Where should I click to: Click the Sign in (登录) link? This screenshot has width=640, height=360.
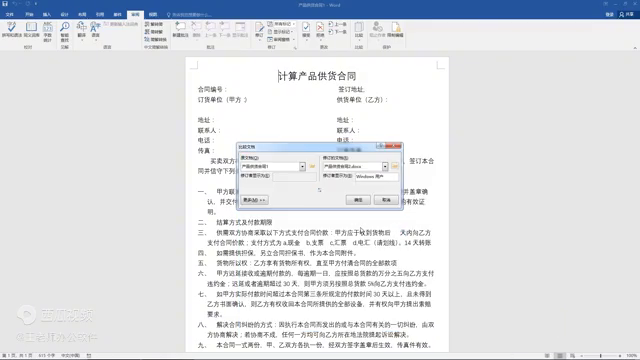609,14
